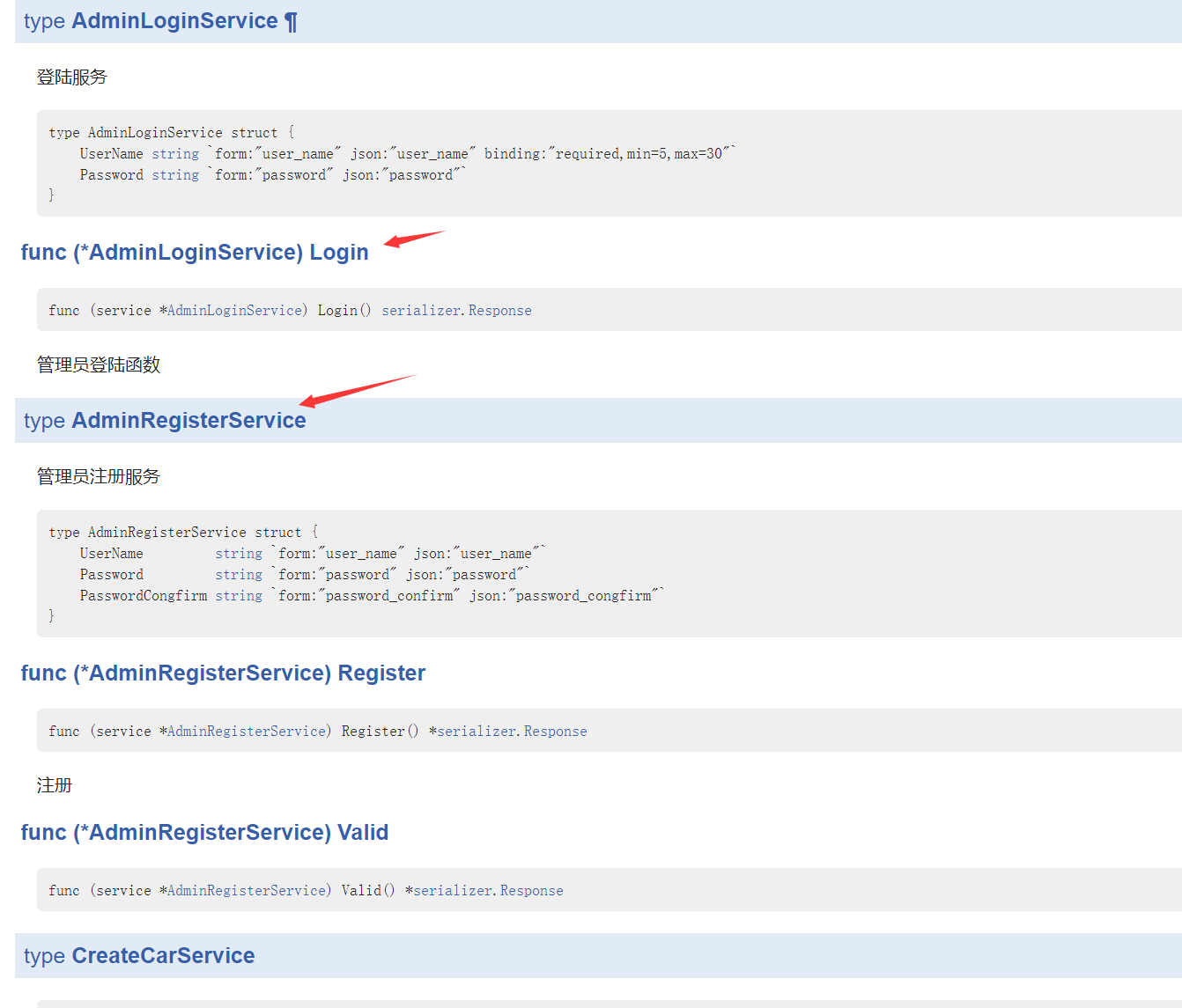Open the AdminLoginService type heading
This screenshot has height=1008, width=1182.
point(174,21)
